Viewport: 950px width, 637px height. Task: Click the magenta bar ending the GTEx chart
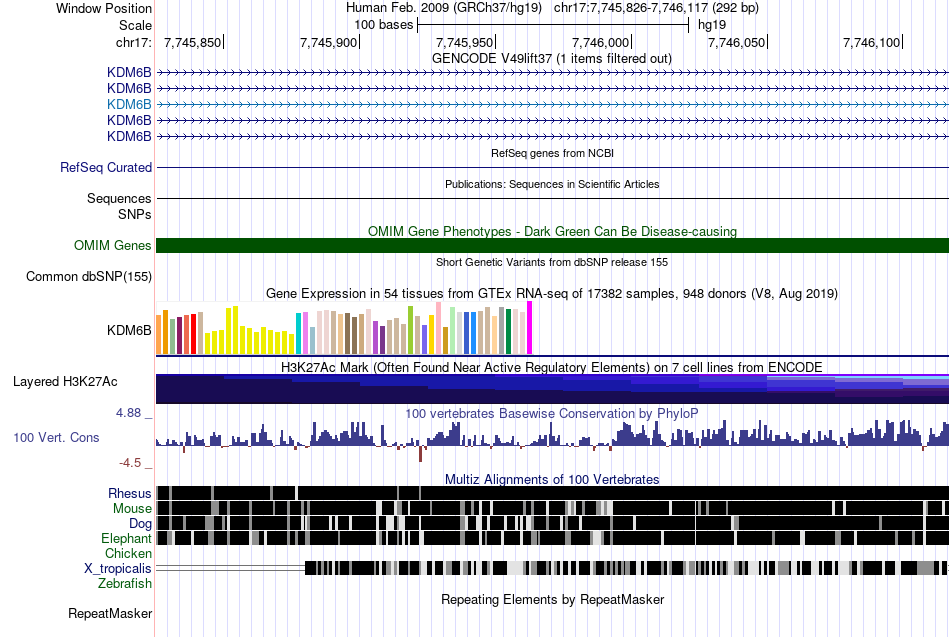click(x=530, y=328)
